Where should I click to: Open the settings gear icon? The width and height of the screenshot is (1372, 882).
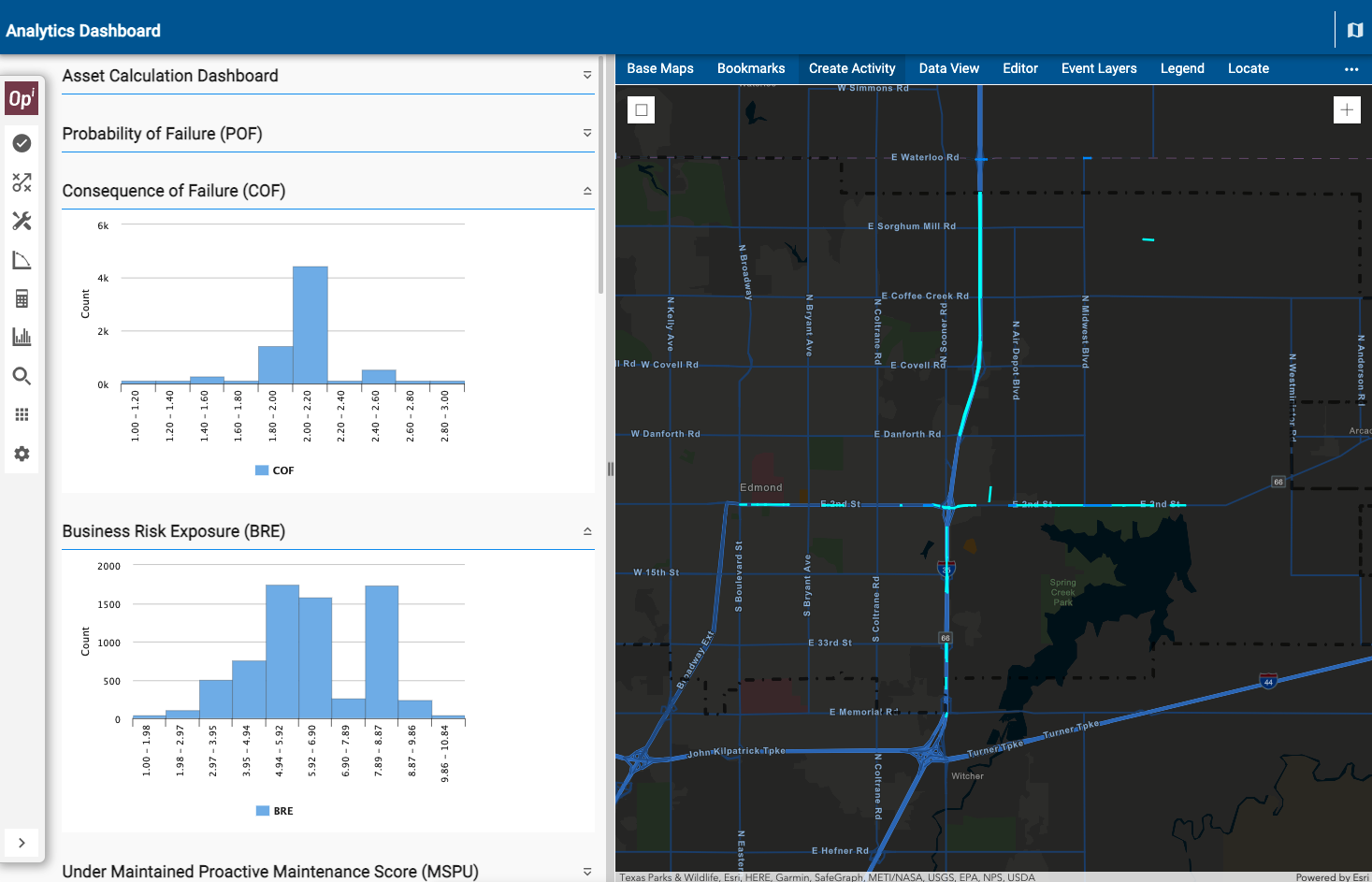(x=22, y=454)
